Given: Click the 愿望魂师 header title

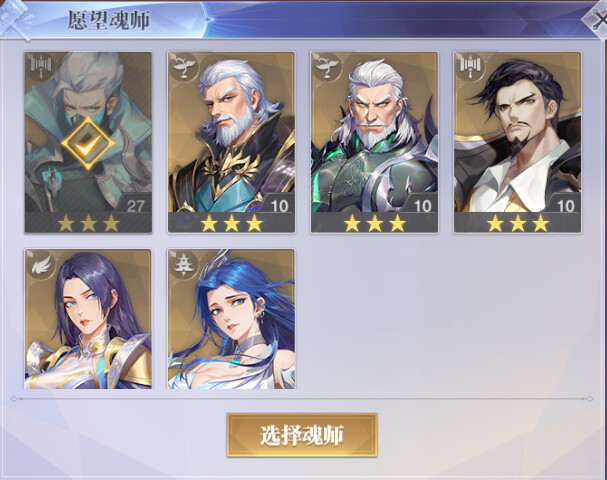Looking at the screenshot, I should pos(109,20).
